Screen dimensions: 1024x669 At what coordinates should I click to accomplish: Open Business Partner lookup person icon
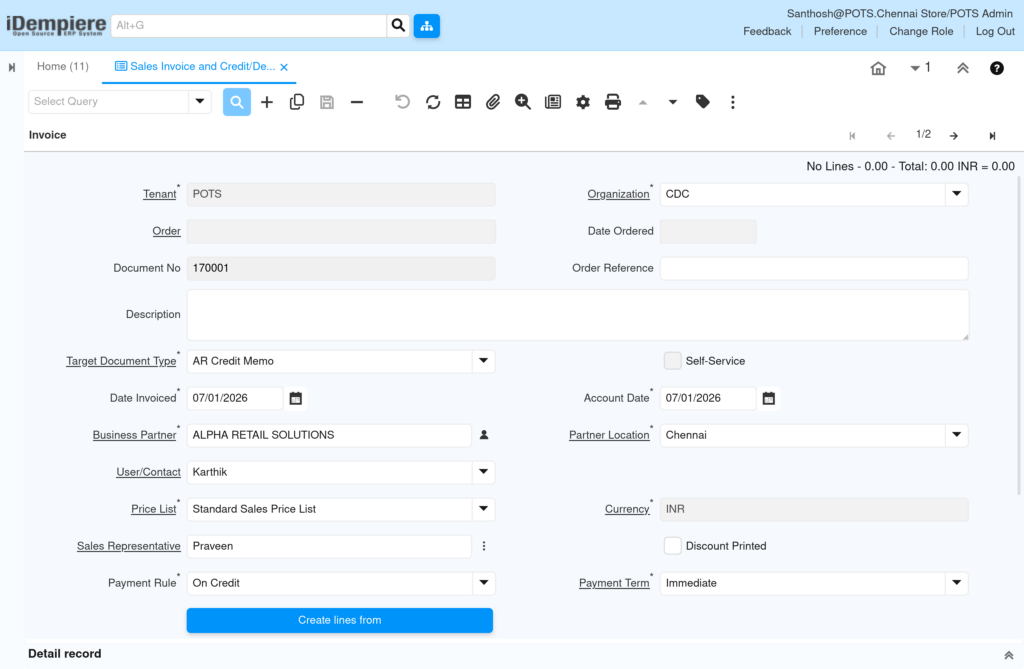[x=484, y=435]
